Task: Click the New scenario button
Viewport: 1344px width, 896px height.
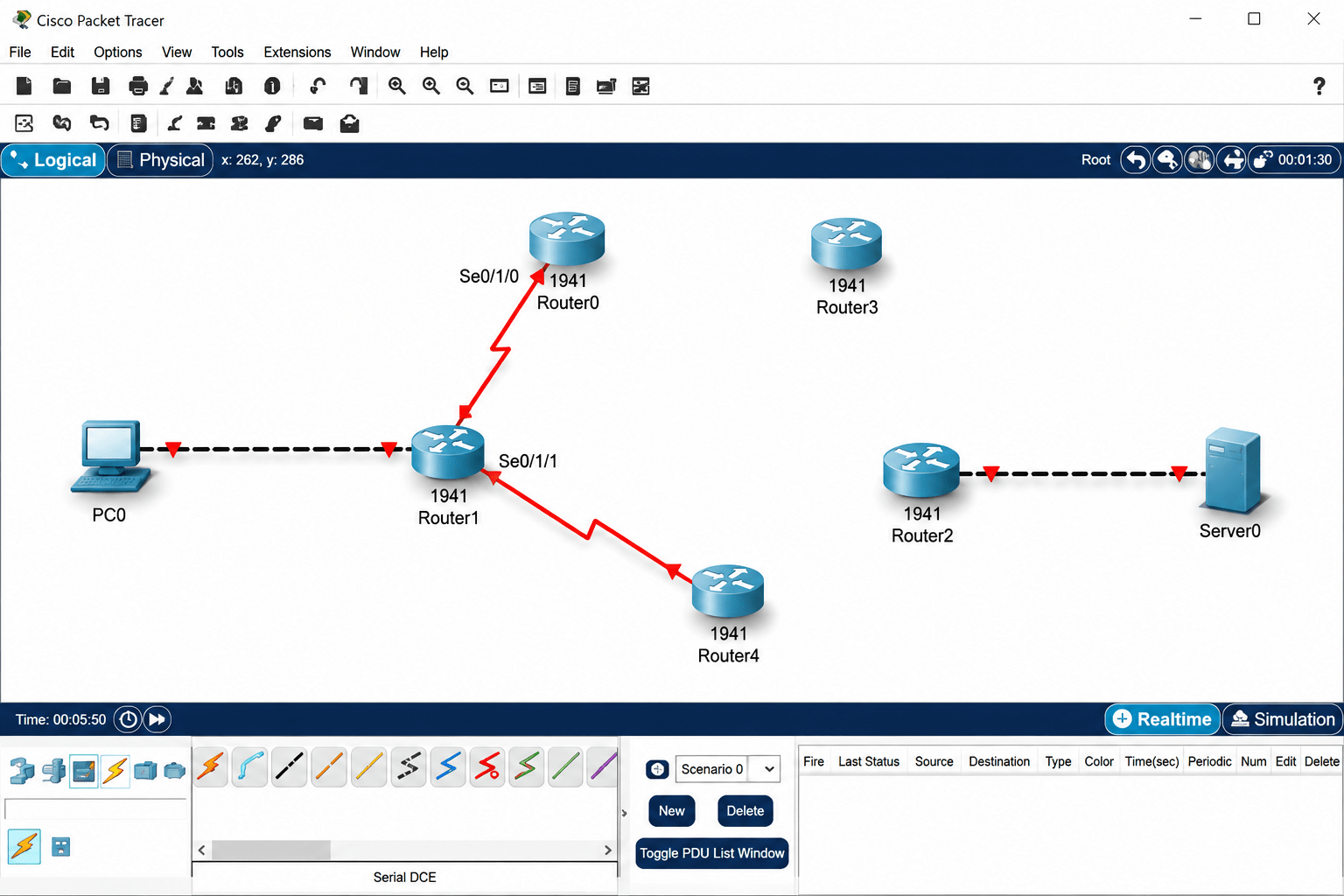Action: tap(672, 811)
